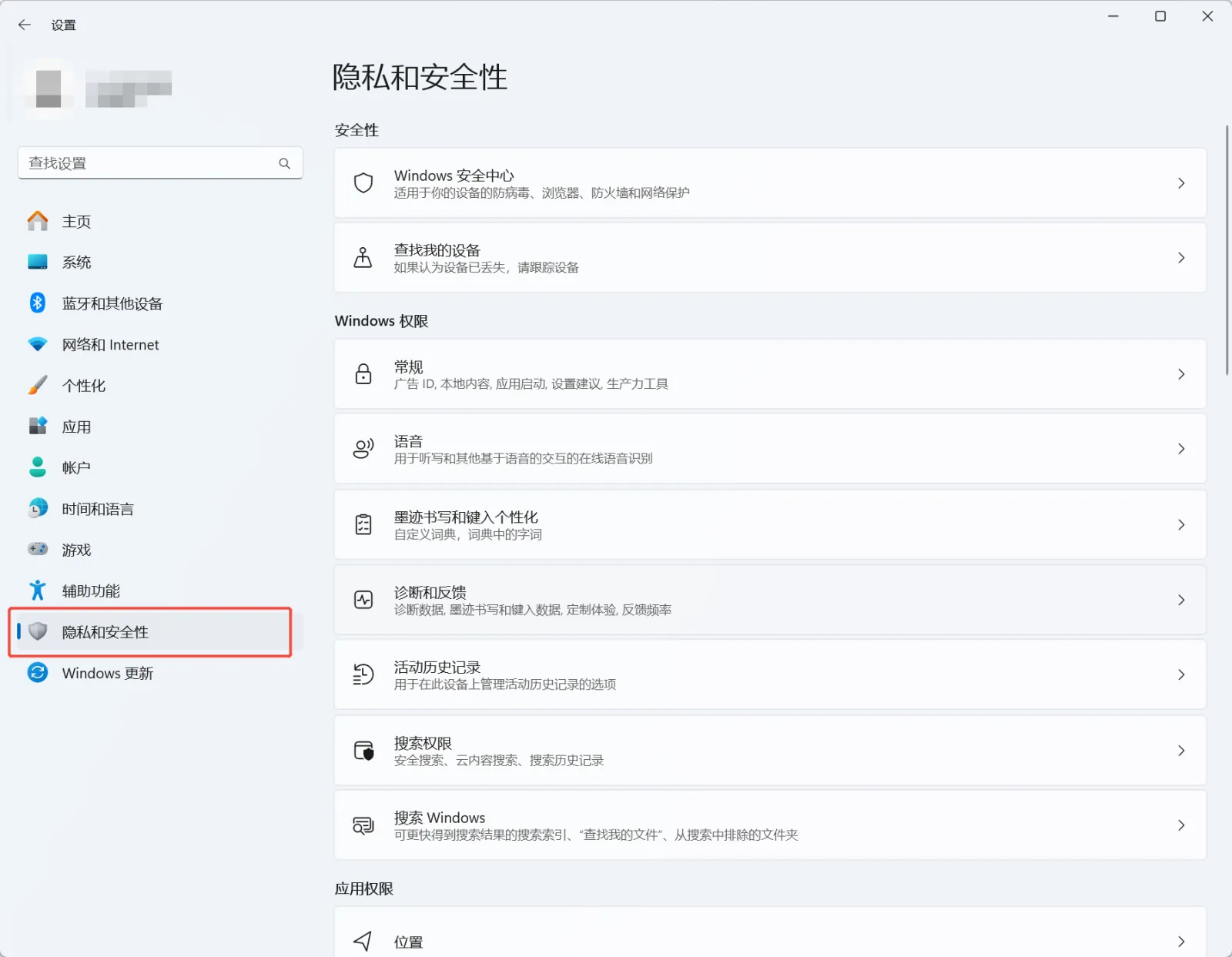The width and height of the screenshot is (1232, 957).
Task: Click the location arrow icon beside 位置
Action: click(363, 941)
